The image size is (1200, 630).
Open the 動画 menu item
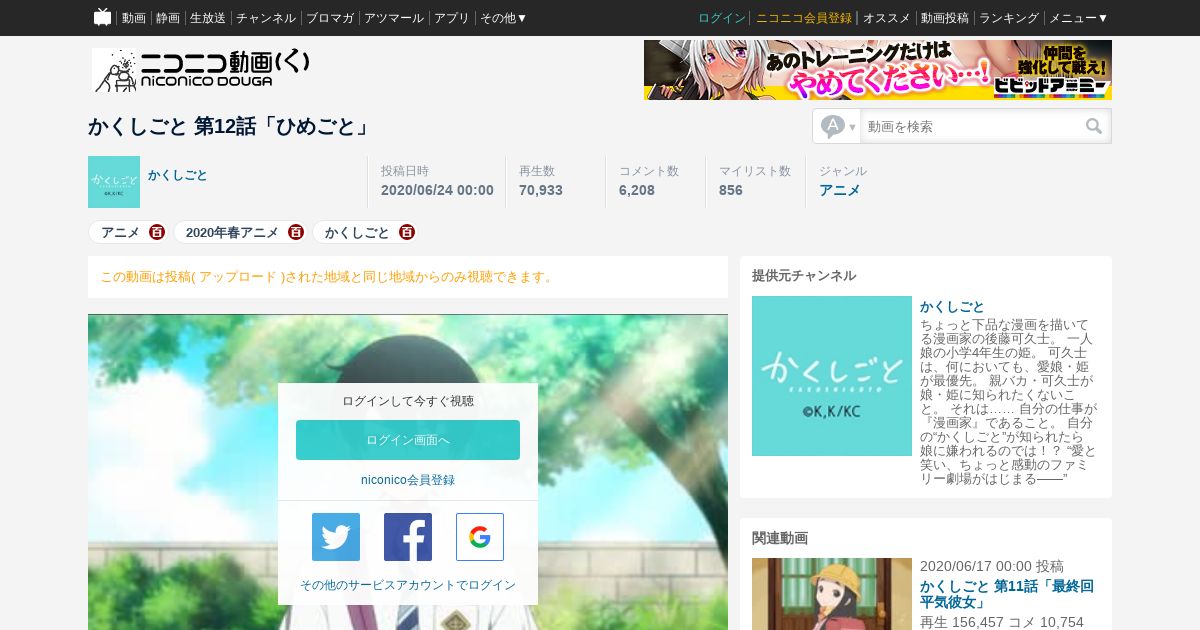(134, 18)
